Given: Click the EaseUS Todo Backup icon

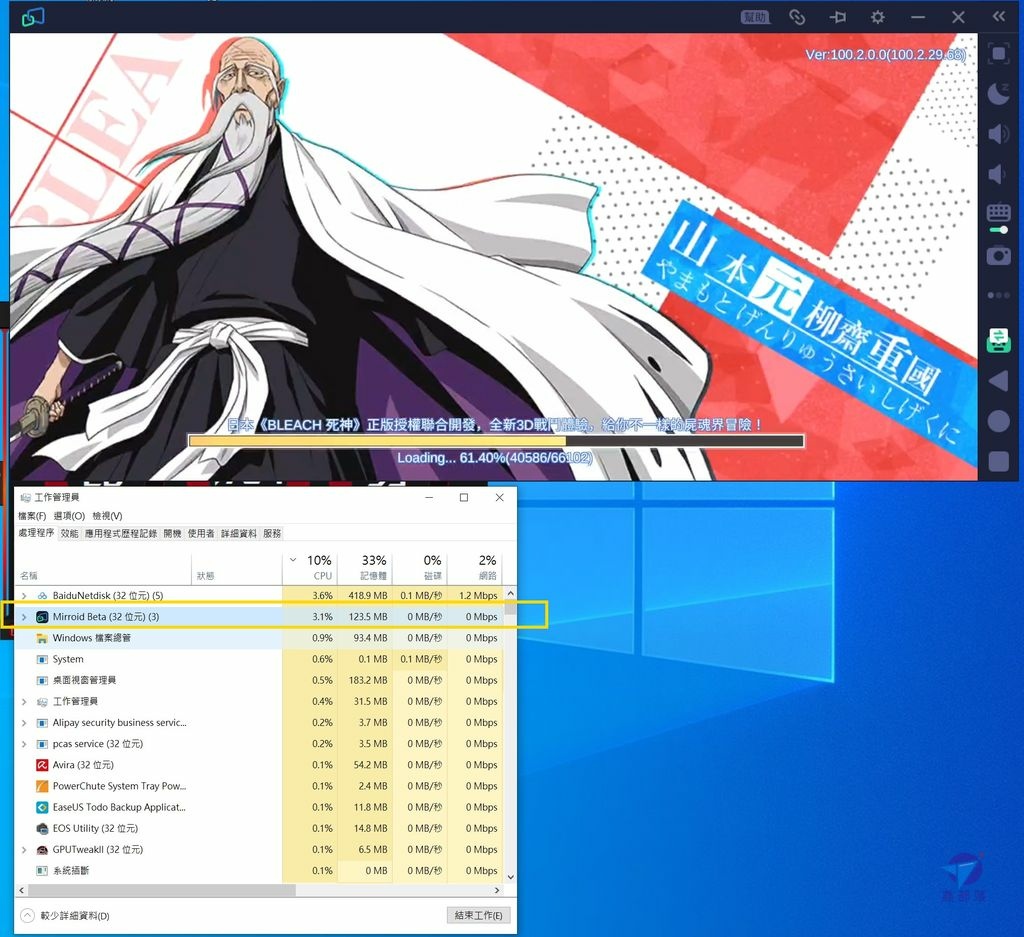Looking at the screenshot, I should [42, 807].
